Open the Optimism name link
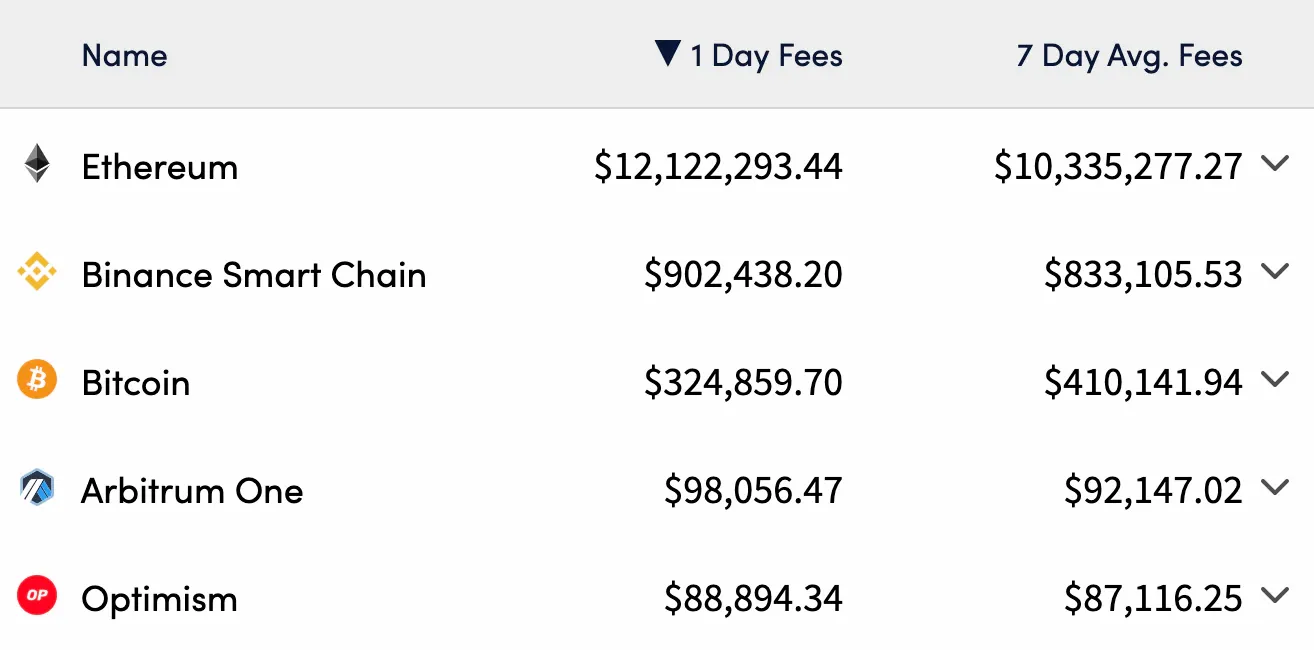The image size is (1314, 650). (160, 600)
